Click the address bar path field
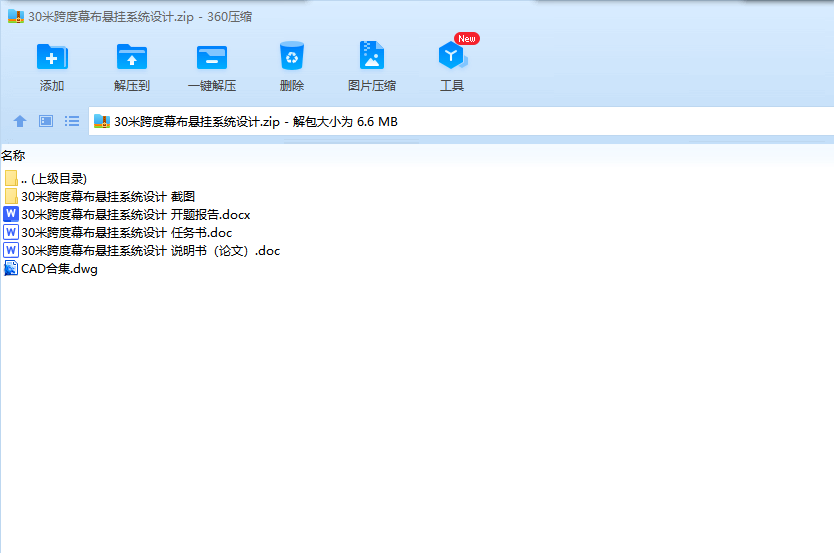834x553 pixels. 461,121
